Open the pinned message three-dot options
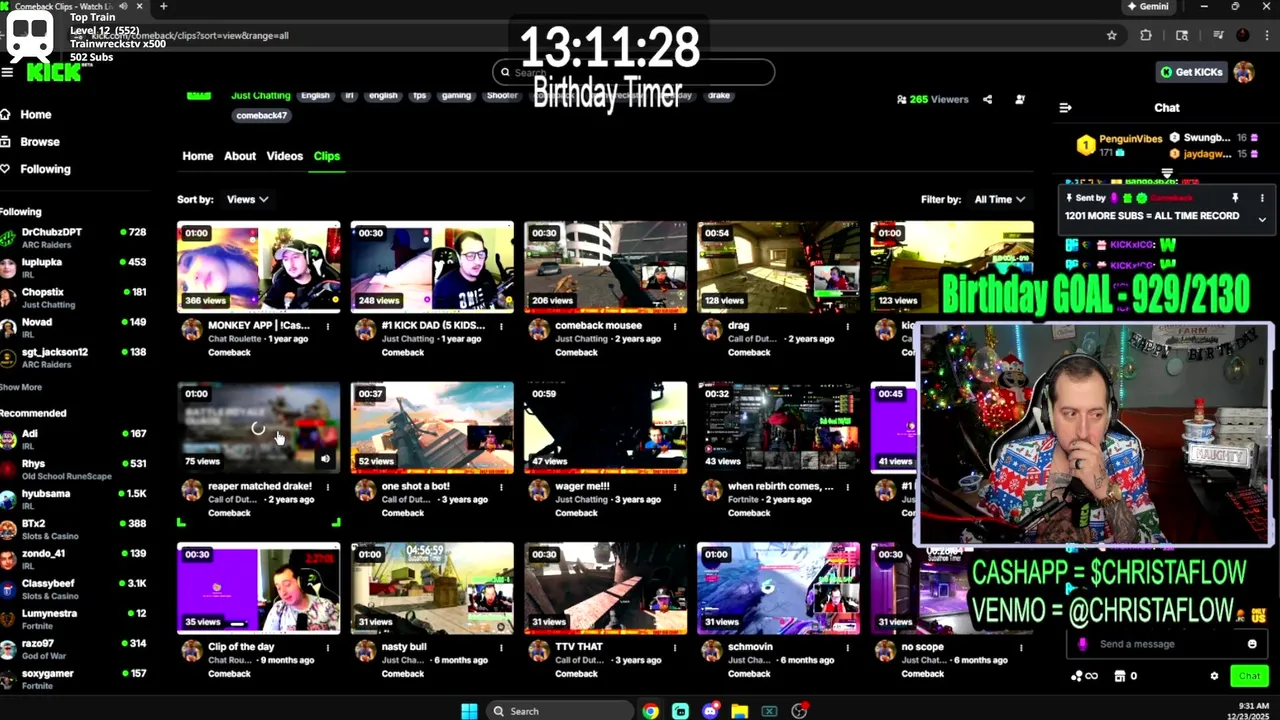 click(1262, 198)
